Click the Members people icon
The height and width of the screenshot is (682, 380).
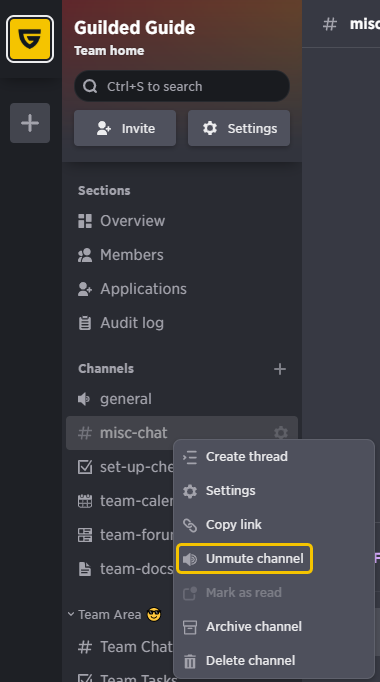(85, 255)
